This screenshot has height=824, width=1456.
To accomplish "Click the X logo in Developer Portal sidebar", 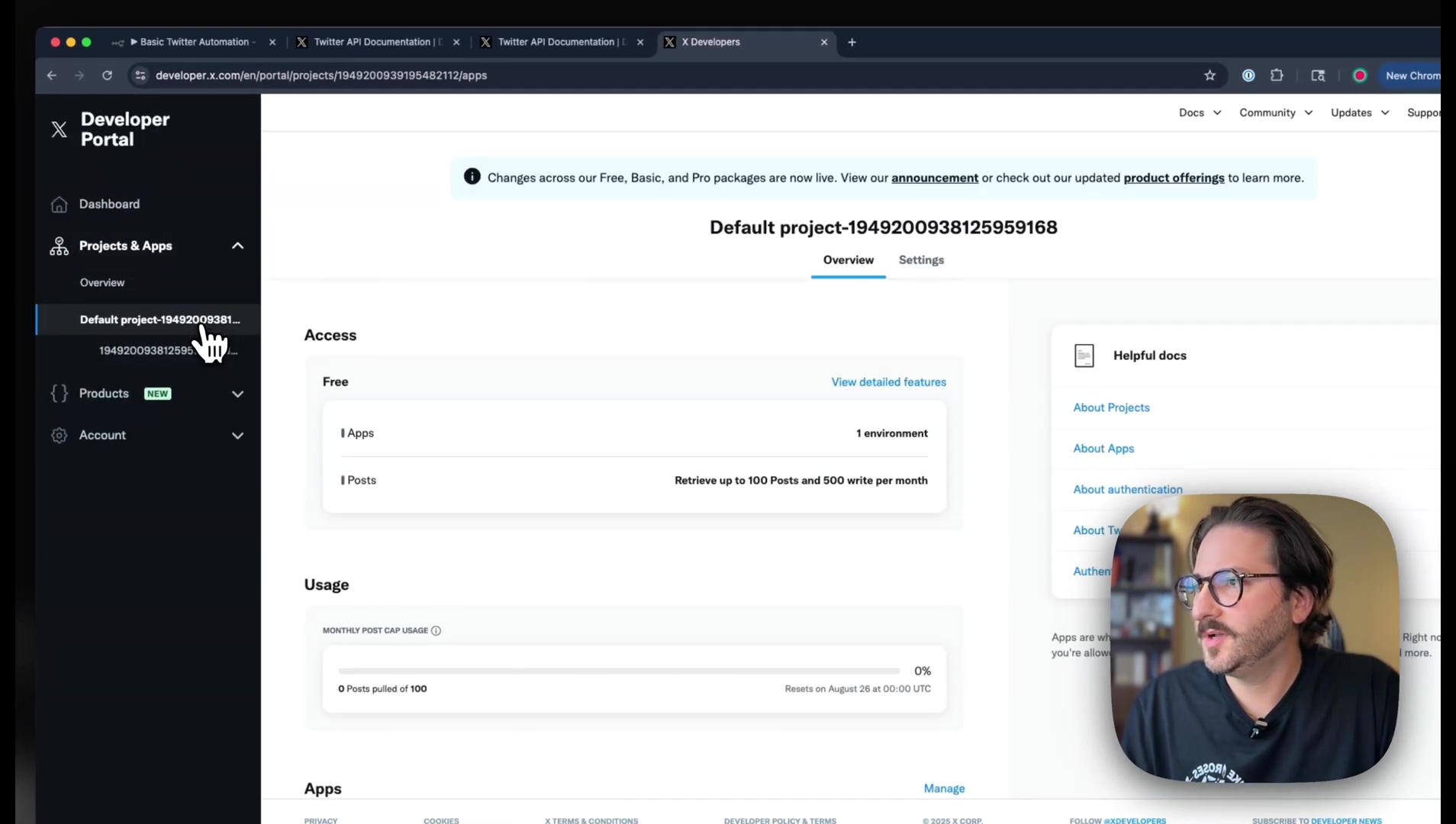I will coord(59,129).
